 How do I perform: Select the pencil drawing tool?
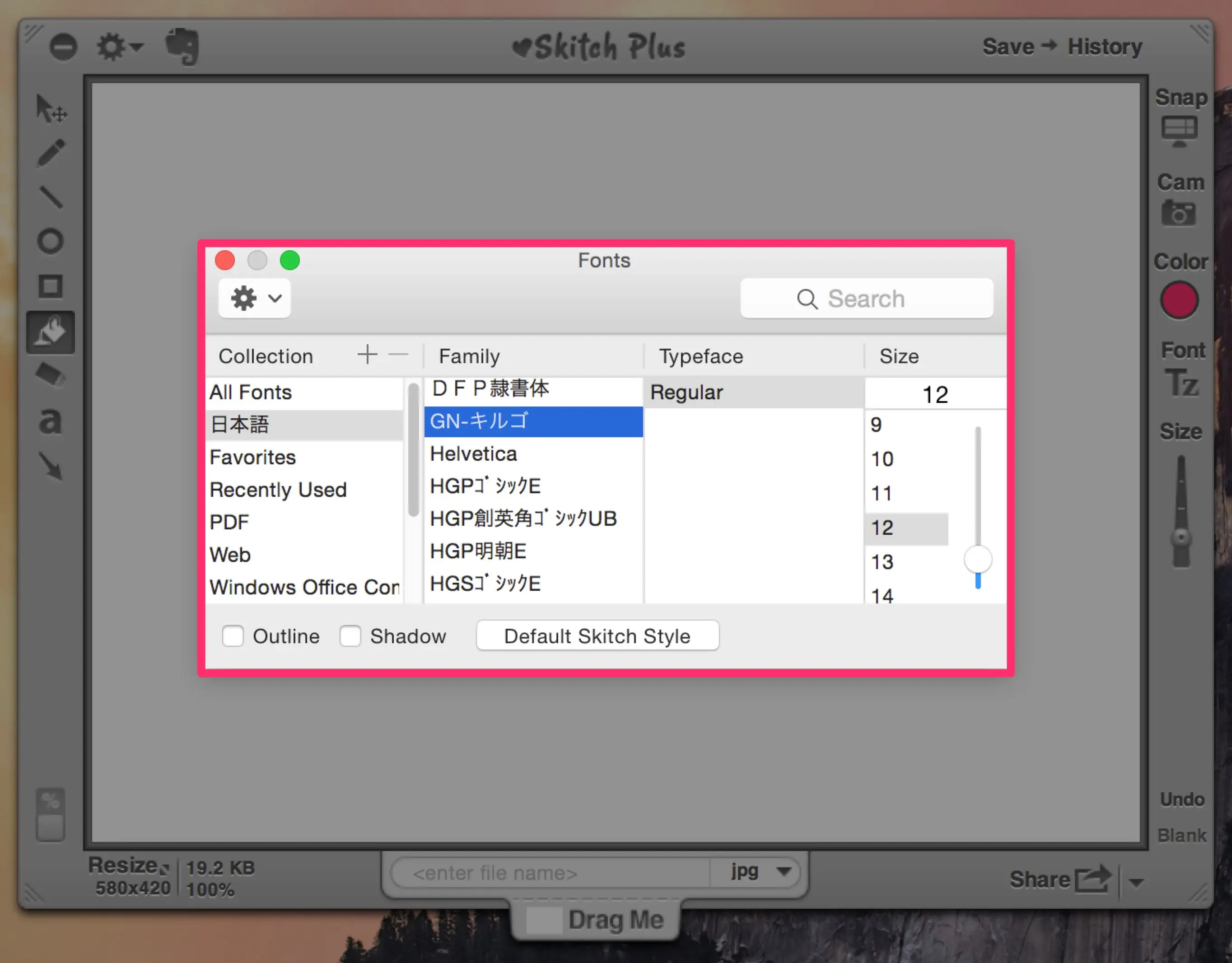click(51, 153)
